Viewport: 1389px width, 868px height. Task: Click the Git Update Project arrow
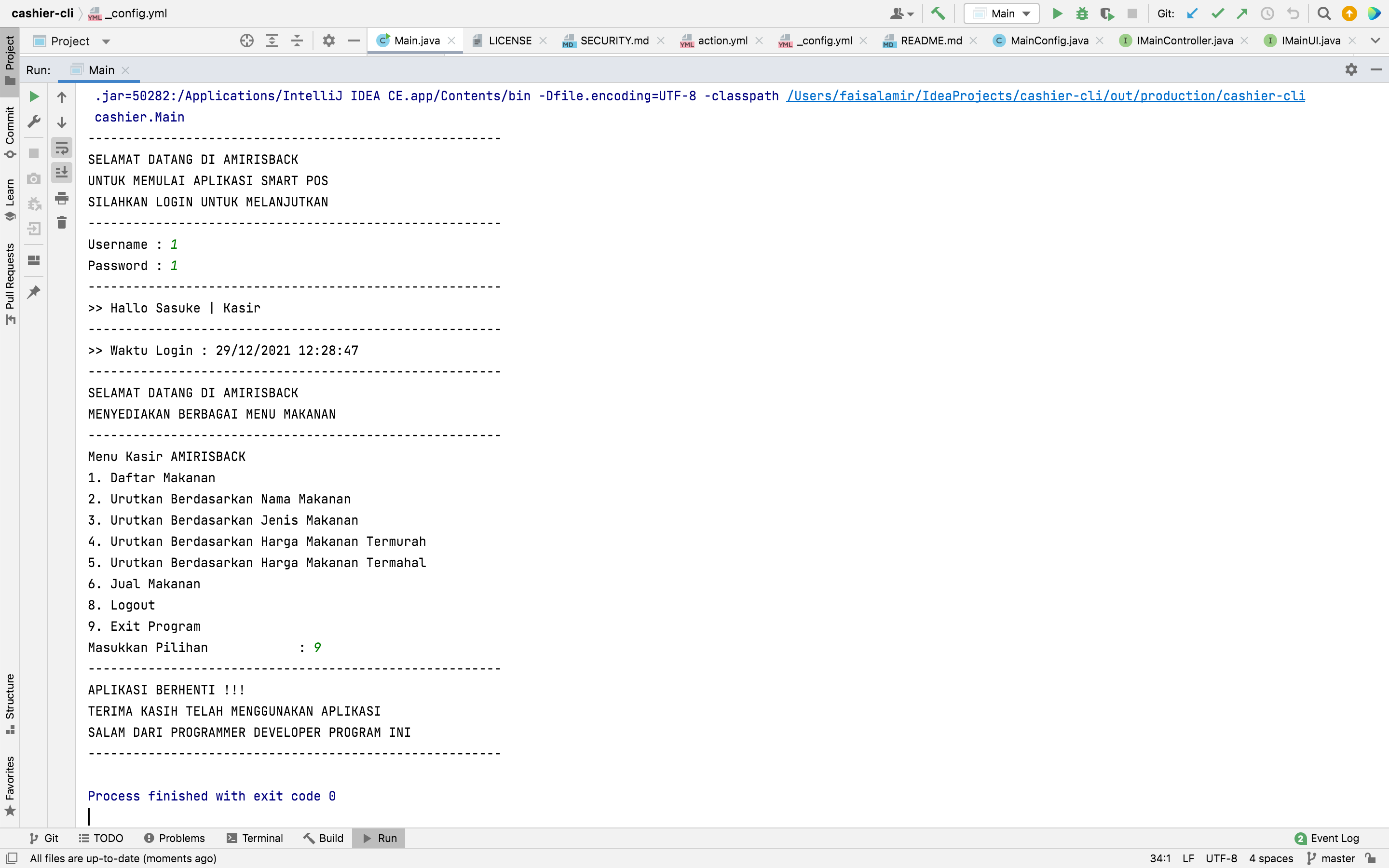[x=1192, y=13]
